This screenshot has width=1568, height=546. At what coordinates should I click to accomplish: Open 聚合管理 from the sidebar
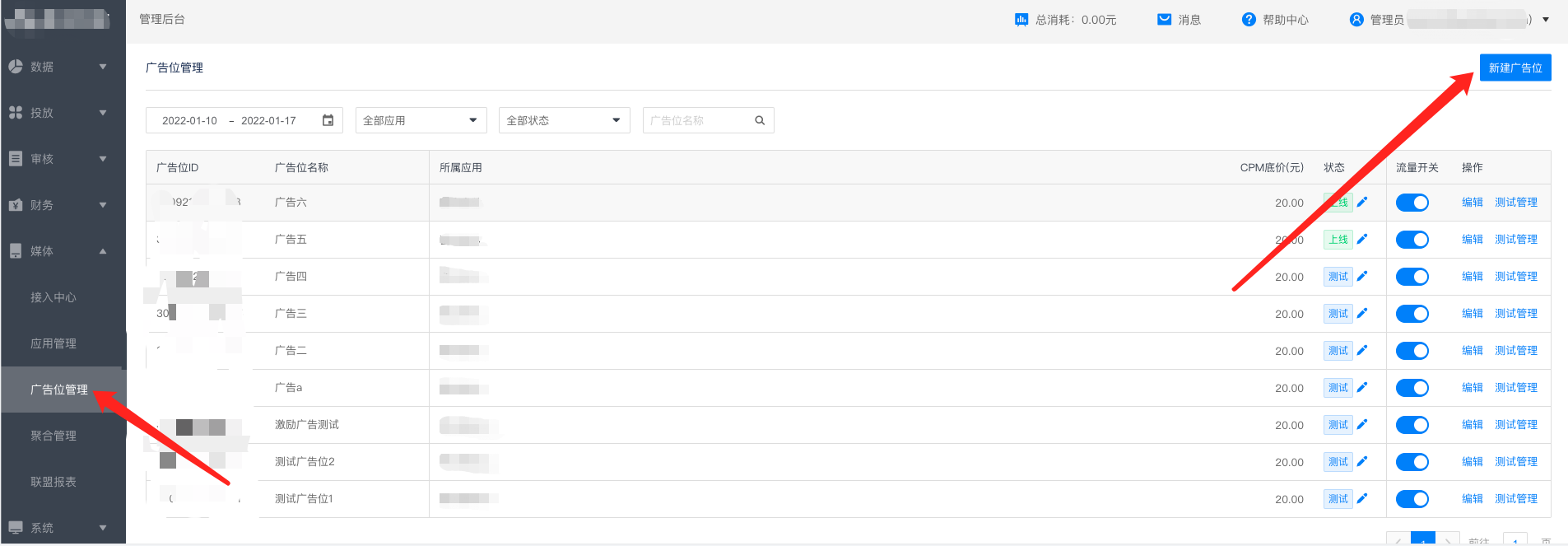[x=54, y=436]
